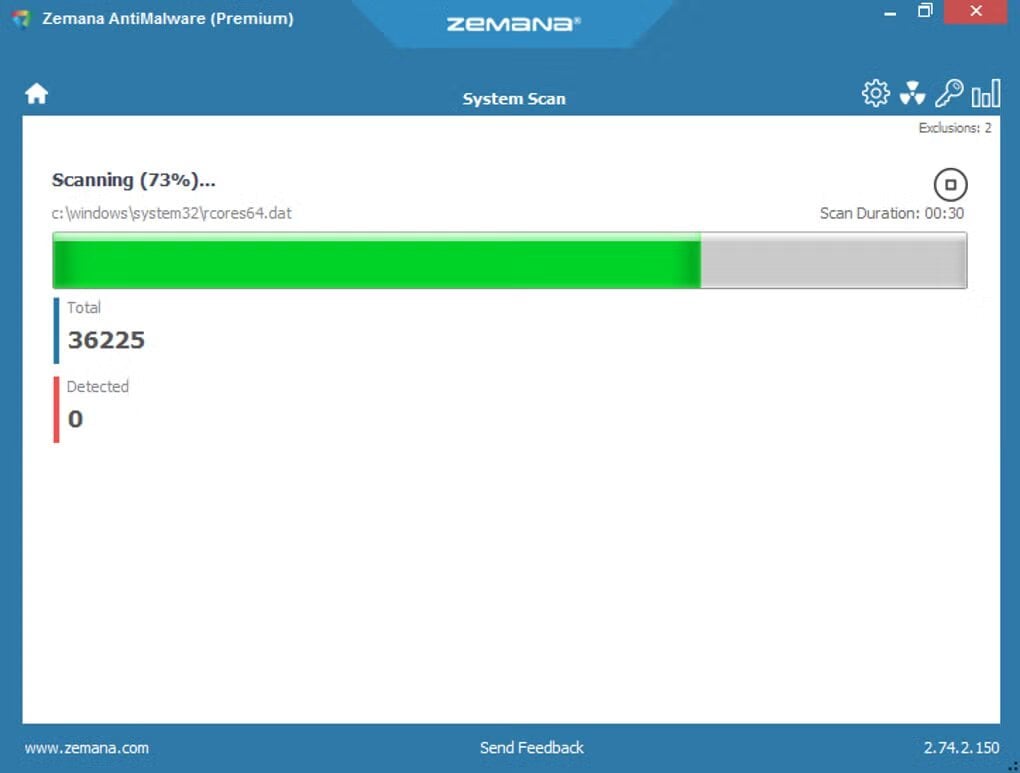Go to the Home screen icon
1020x773 pixels.
[36, 94]
